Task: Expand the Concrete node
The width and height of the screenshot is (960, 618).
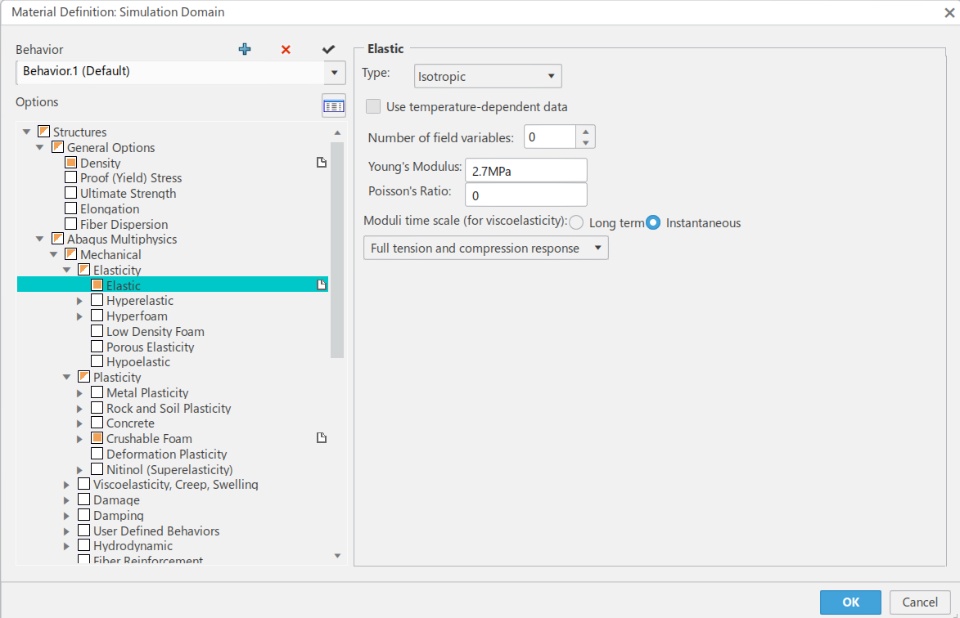Action: 80,423
